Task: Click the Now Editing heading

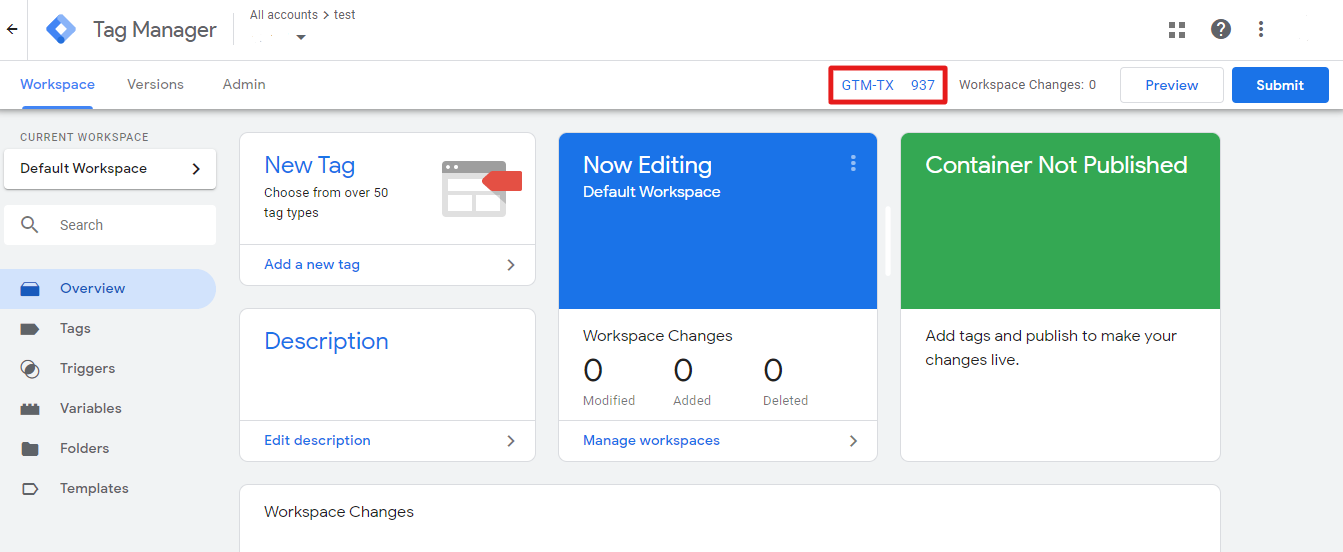Action: (x=647, y=165)
